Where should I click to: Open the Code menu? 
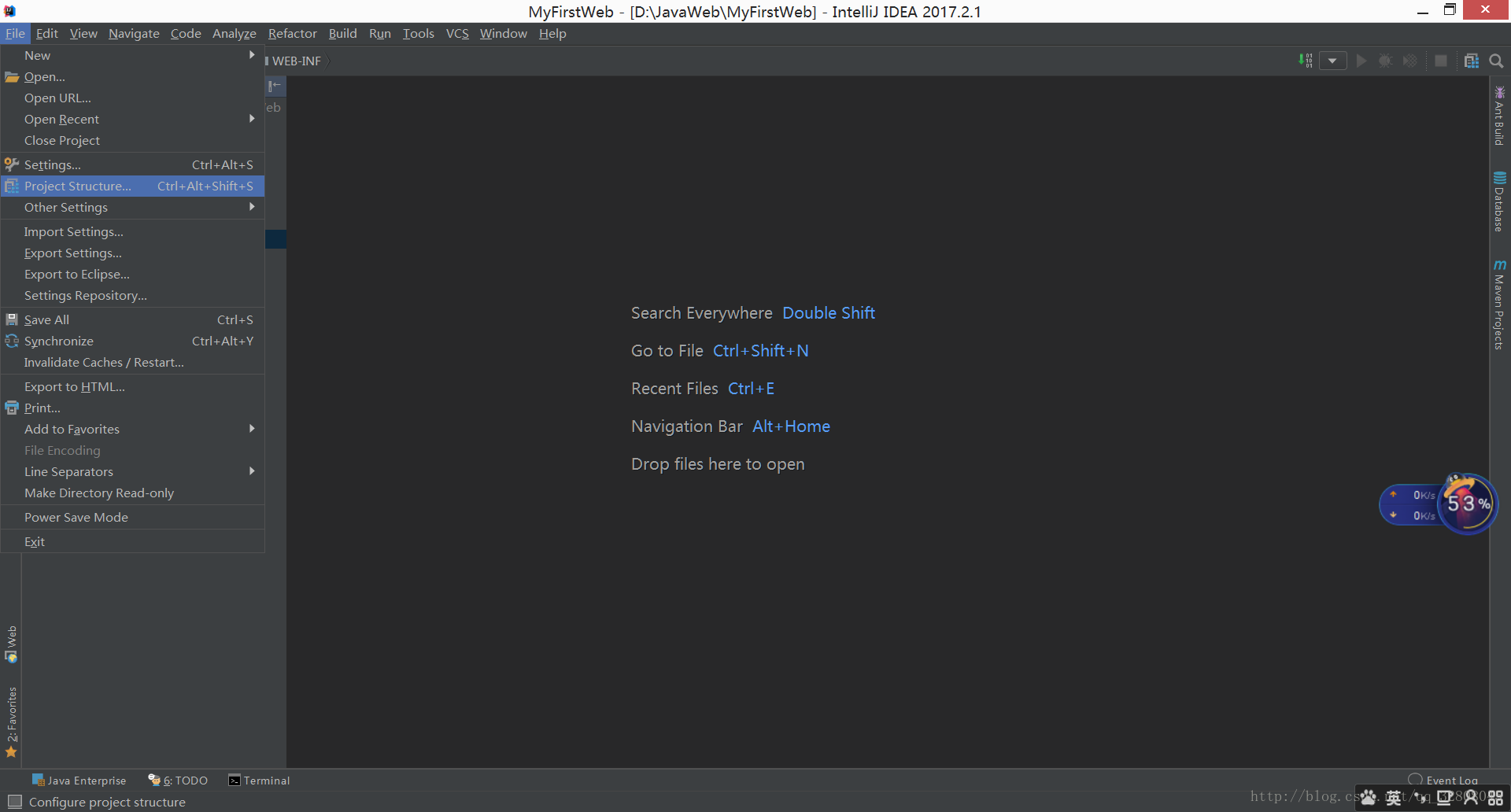[186, 33]
